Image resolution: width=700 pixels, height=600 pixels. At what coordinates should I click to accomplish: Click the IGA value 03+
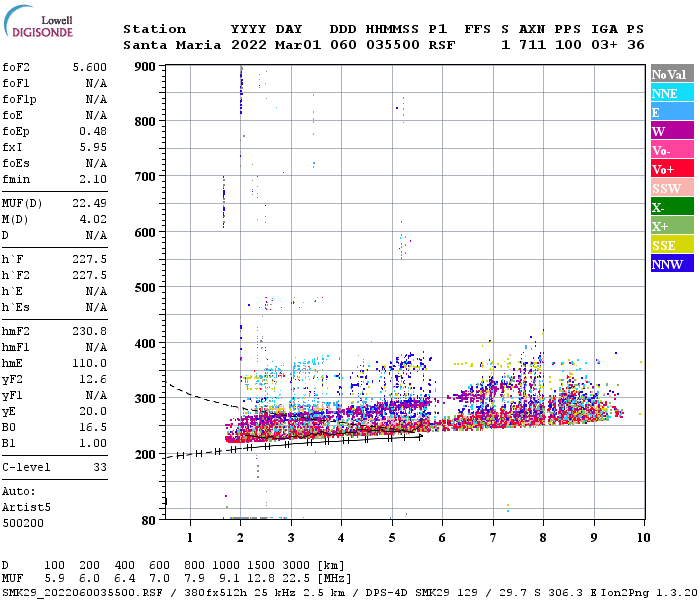pos(604,45)
